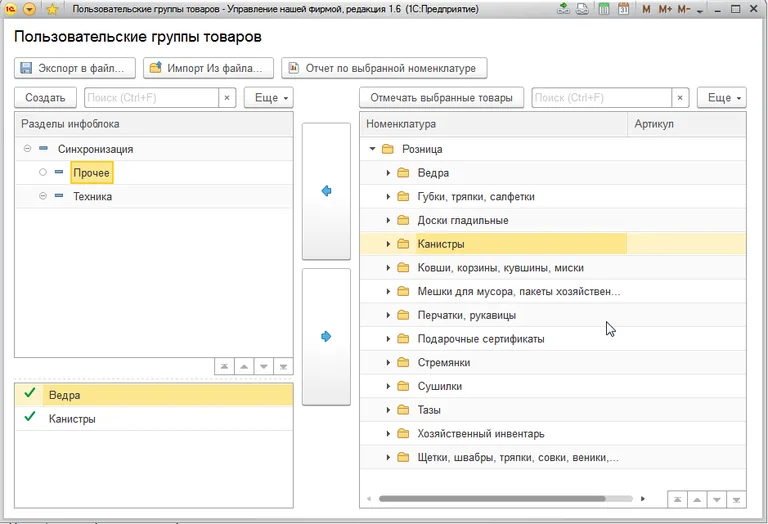Expand the Техника tree node
Screen dimensions: 768x524
tap(43, 197)
